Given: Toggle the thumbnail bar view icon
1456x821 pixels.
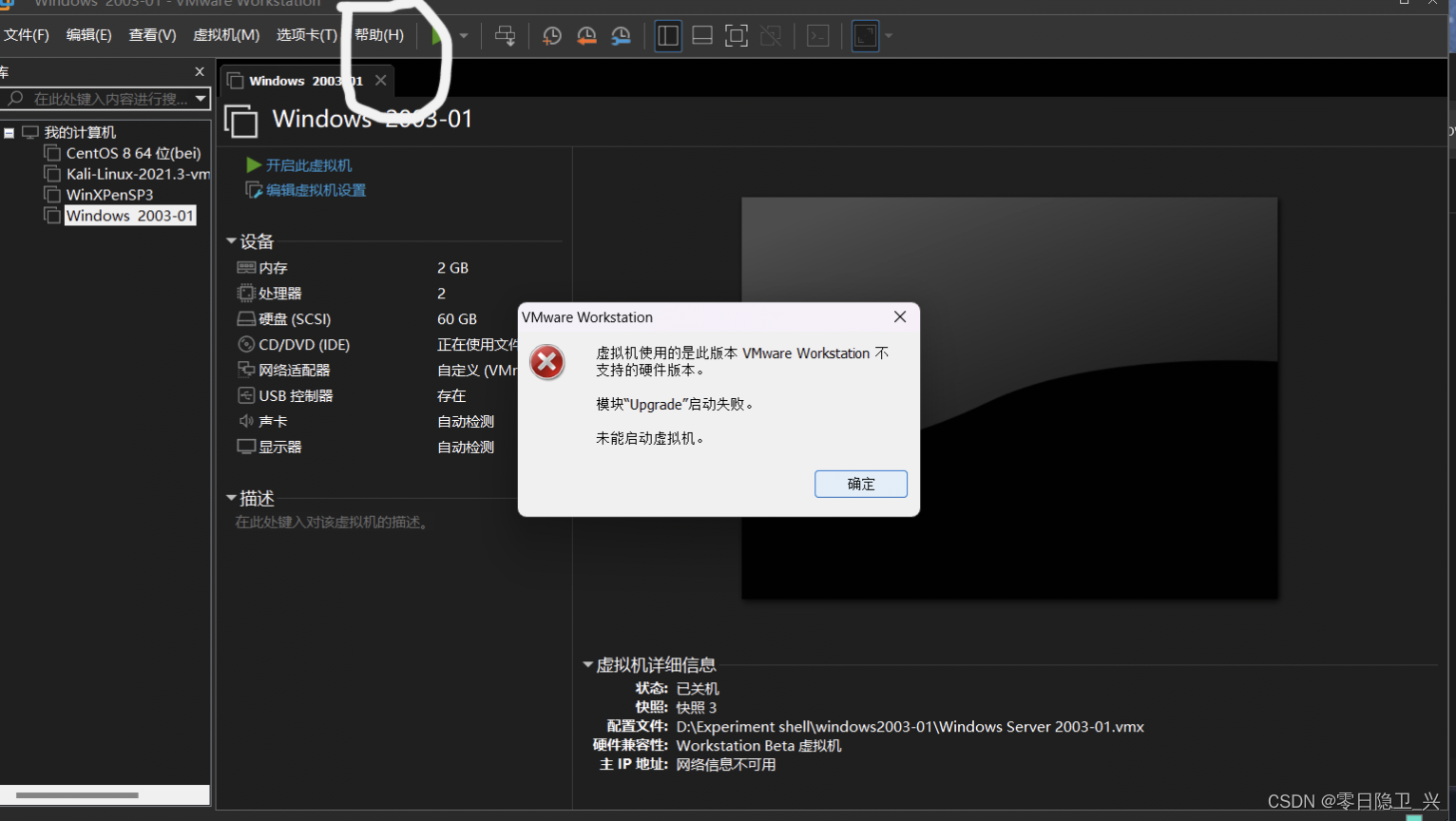Looking at the screenshot, I should pyautogui.click(x=702, y=36).
